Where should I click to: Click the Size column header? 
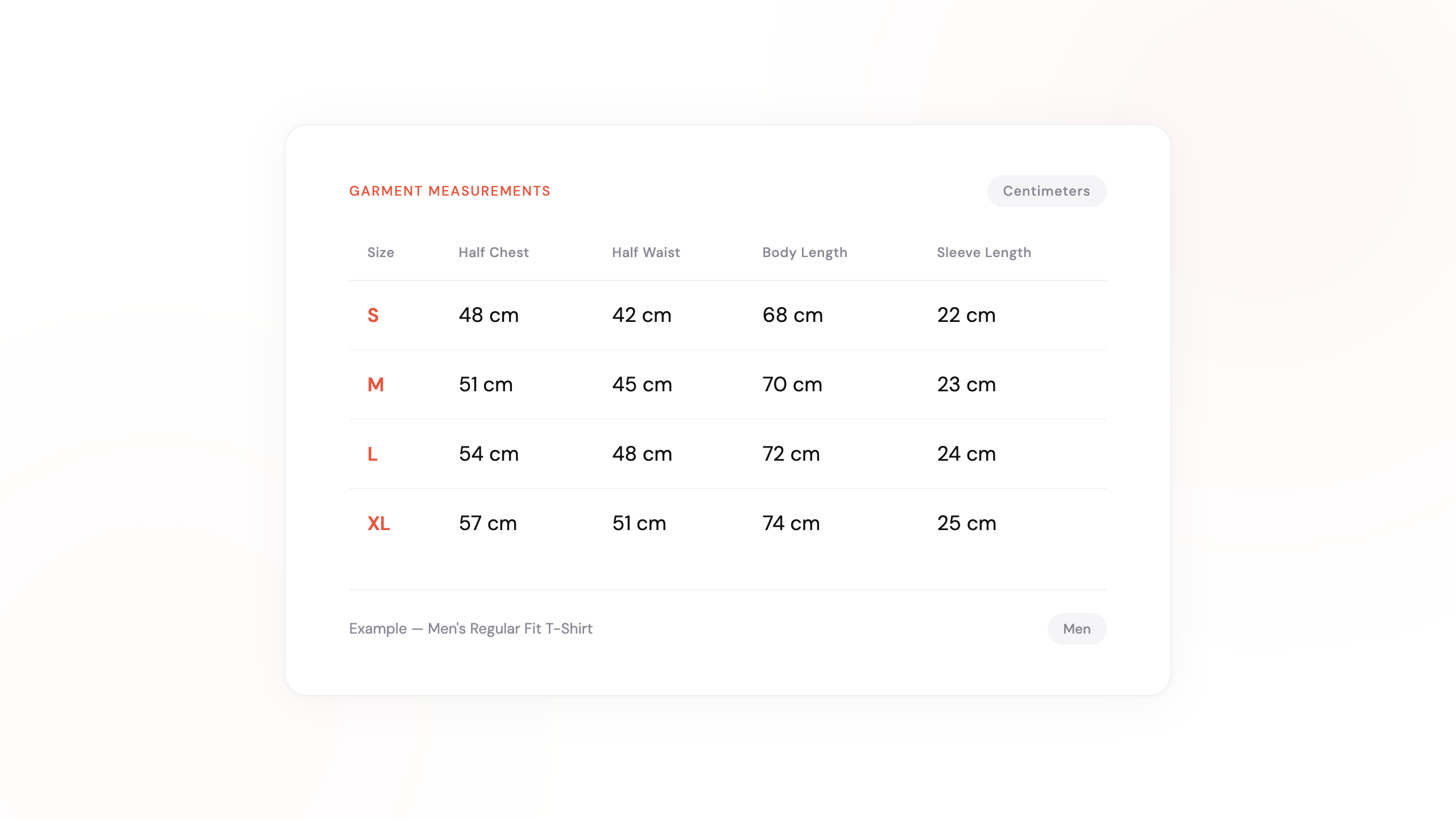click(380, 252)
